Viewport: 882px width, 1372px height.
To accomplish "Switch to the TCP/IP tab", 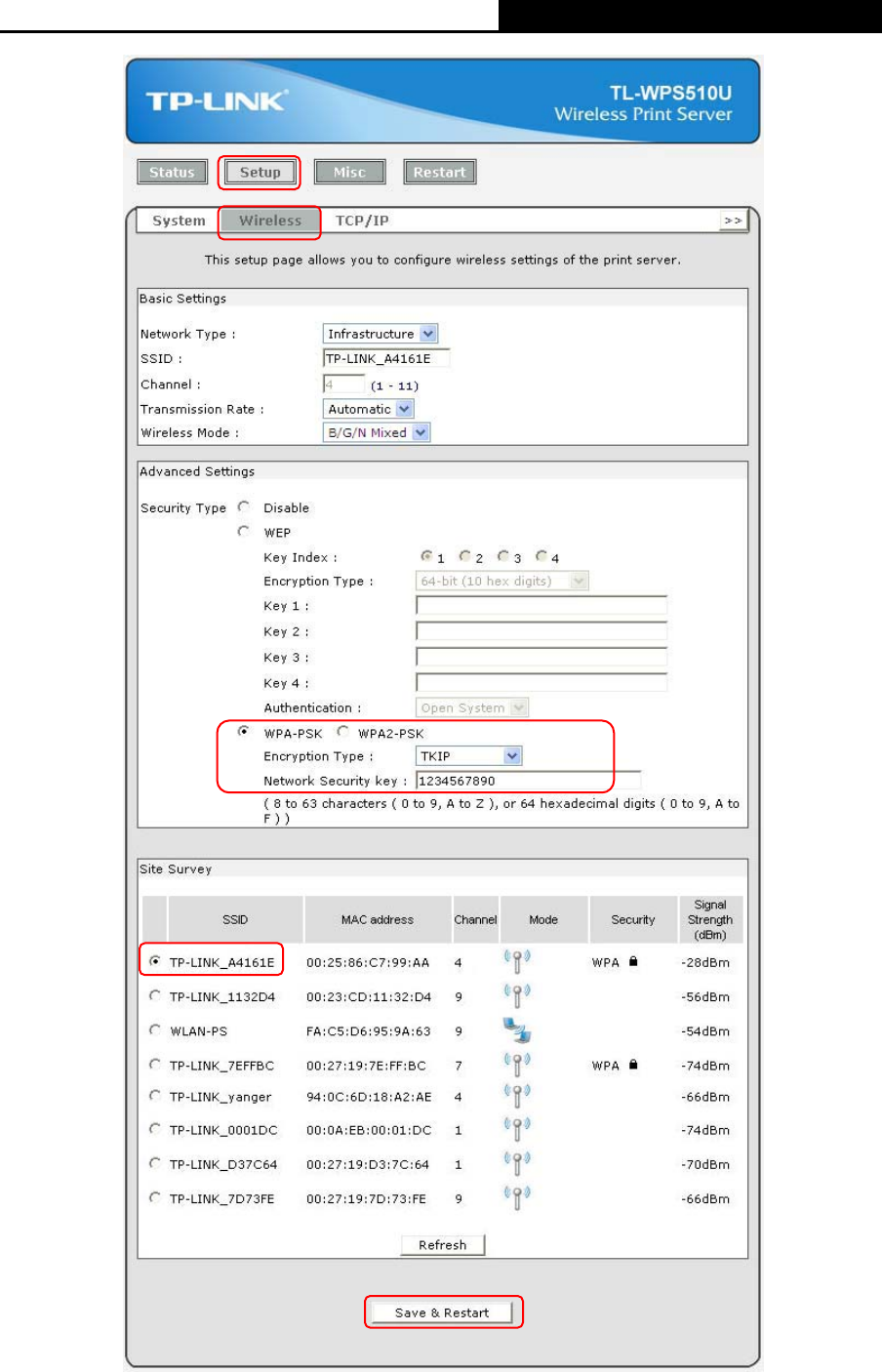I will tap(362, 221).
